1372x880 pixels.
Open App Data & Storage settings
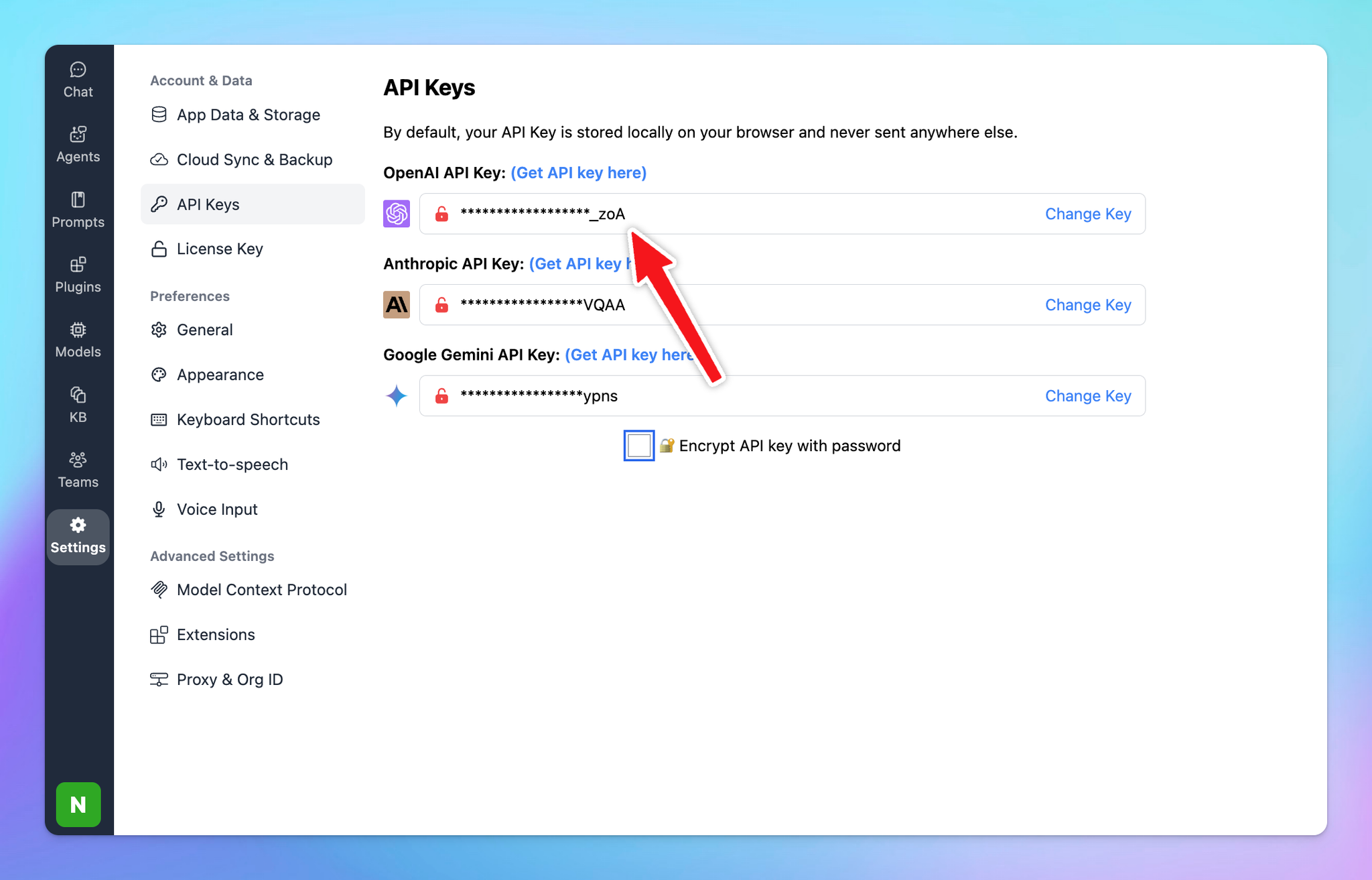(248, 115)
